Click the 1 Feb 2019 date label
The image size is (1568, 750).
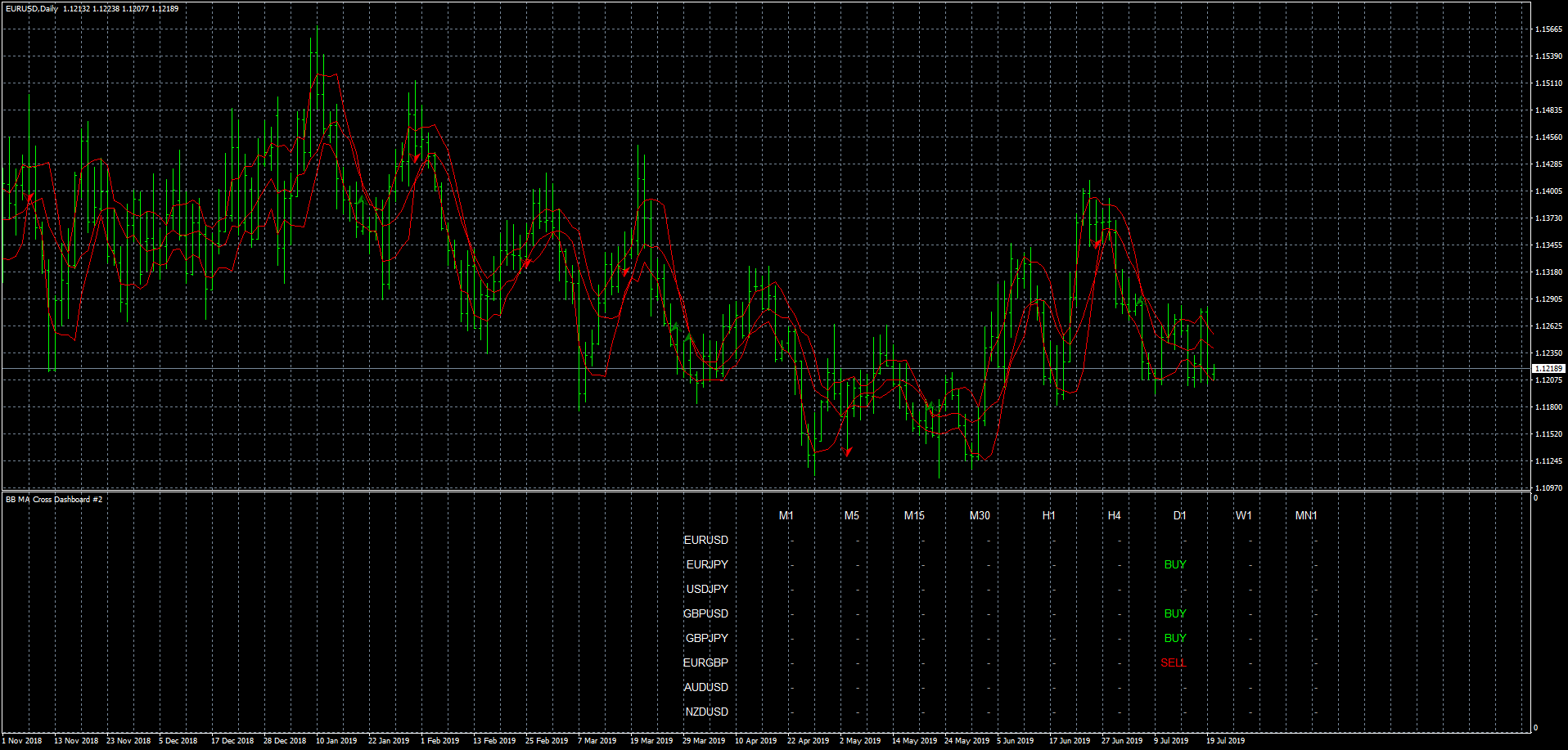440,741
